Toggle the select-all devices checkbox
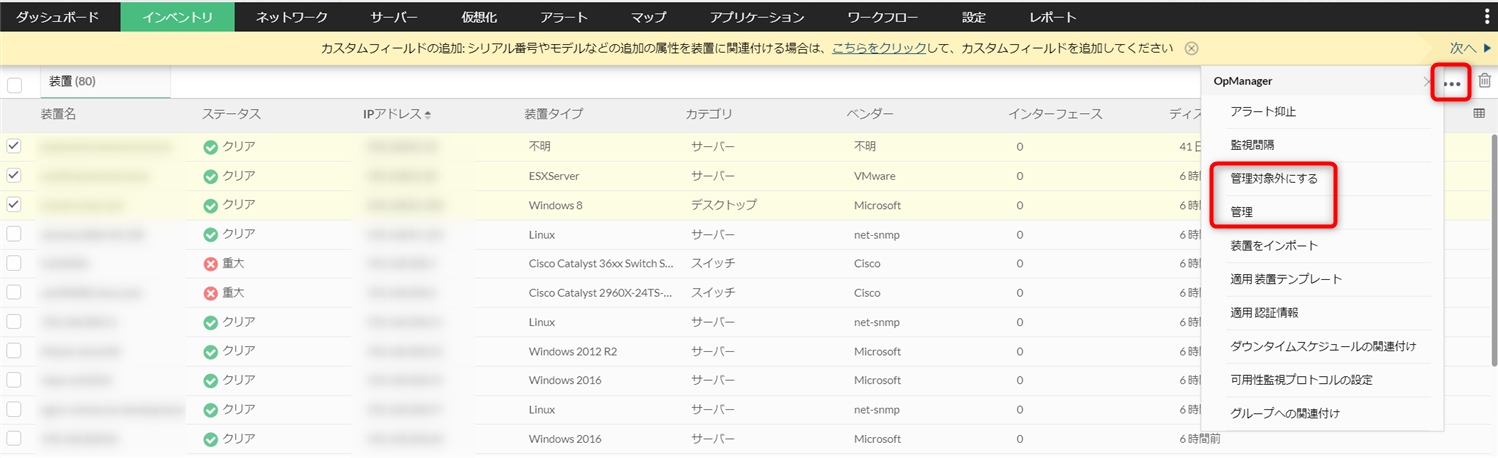The height and width of the screenshot is (458, 1498). pyautogui.click(x=14, y=84)
